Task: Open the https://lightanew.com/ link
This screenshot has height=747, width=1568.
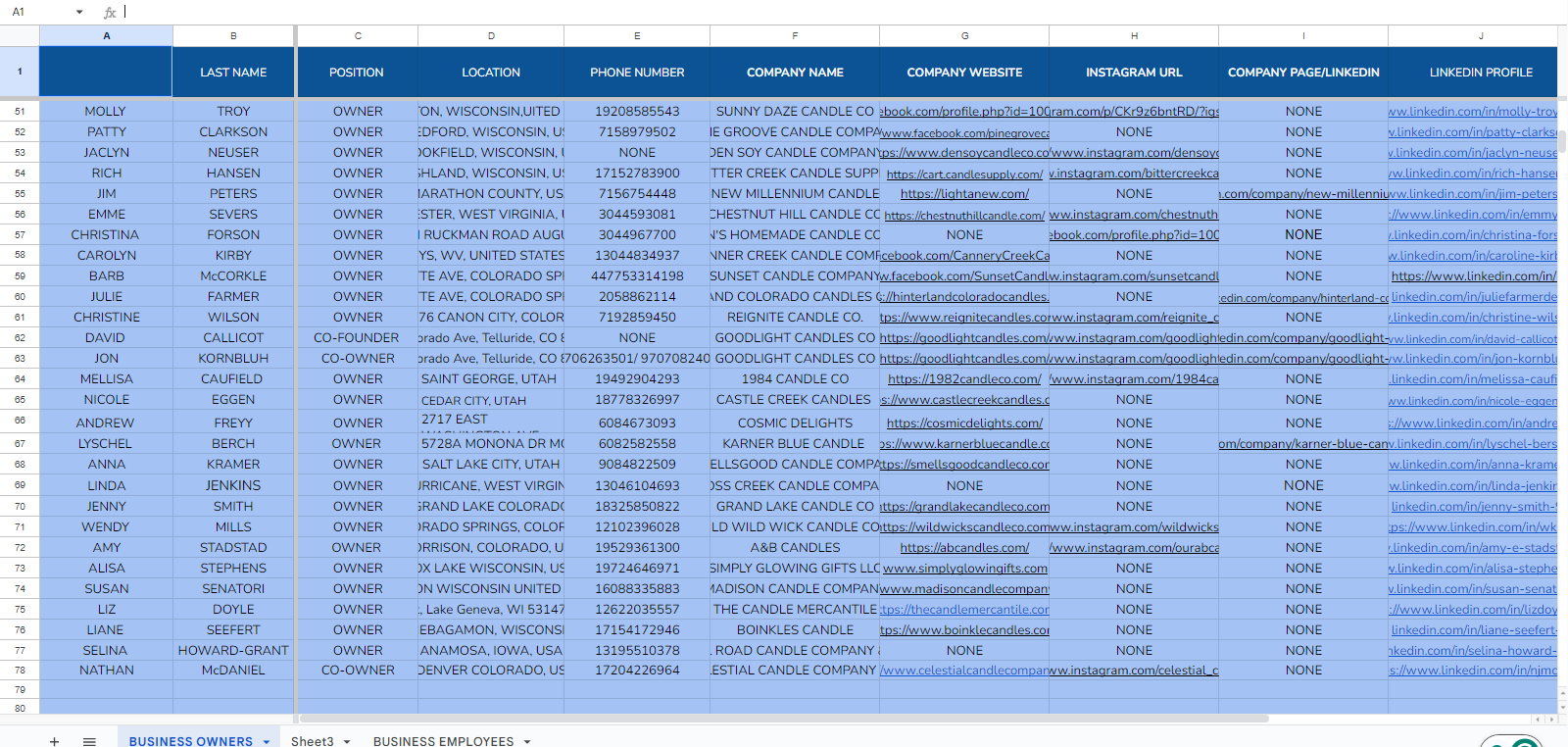Action: click(964, 194)
